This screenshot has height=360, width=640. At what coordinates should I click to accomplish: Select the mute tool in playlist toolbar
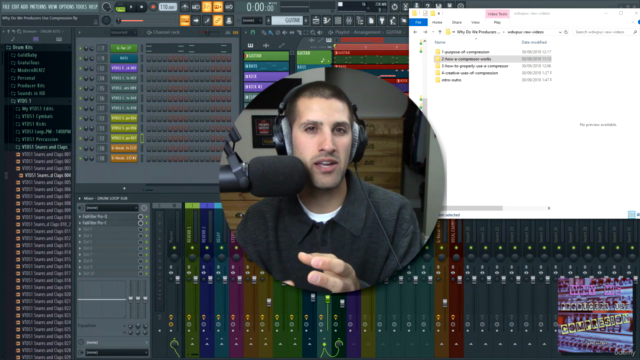(x=284, y=32)
